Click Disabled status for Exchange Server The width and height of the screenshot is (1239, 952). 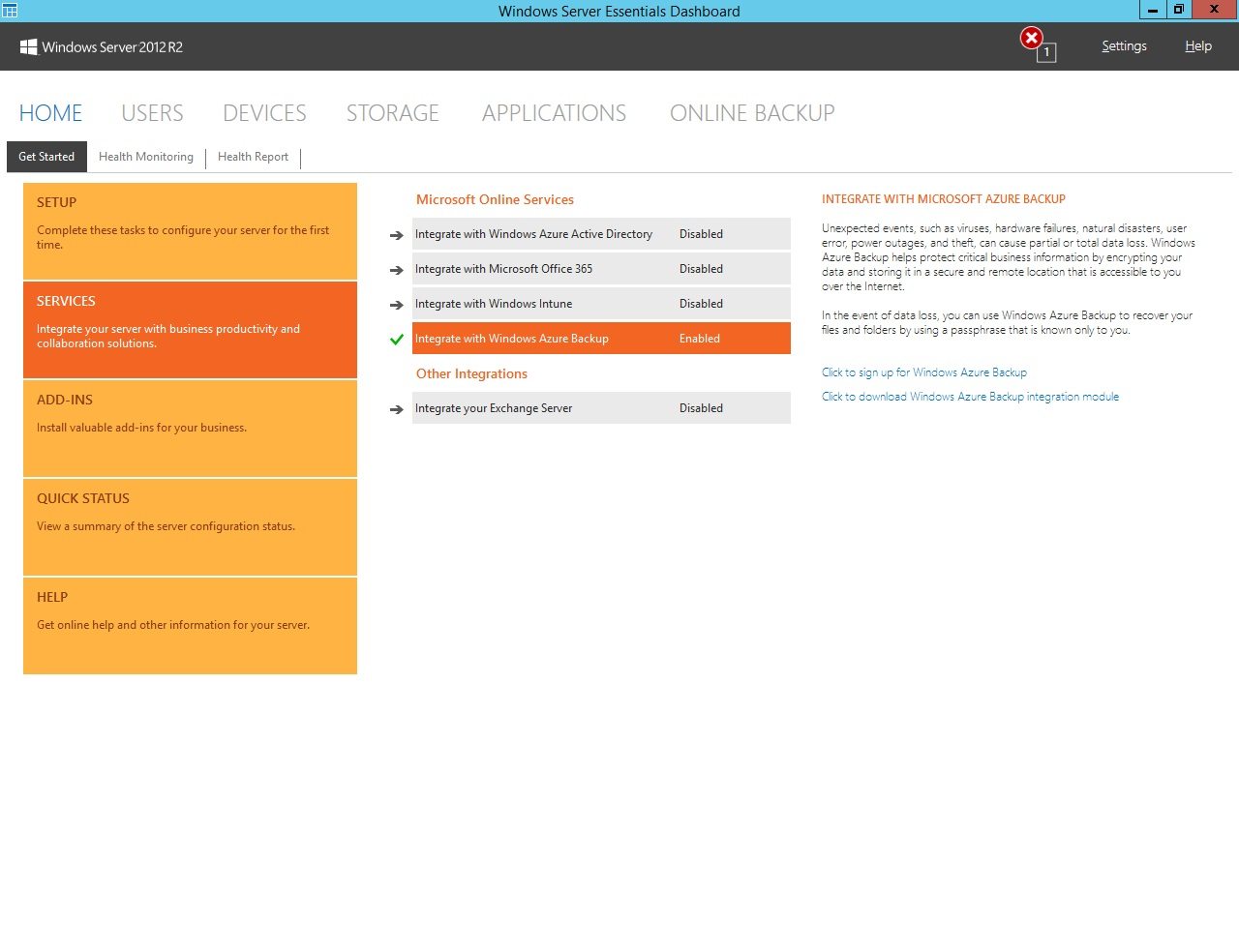(x=701, y=408)
